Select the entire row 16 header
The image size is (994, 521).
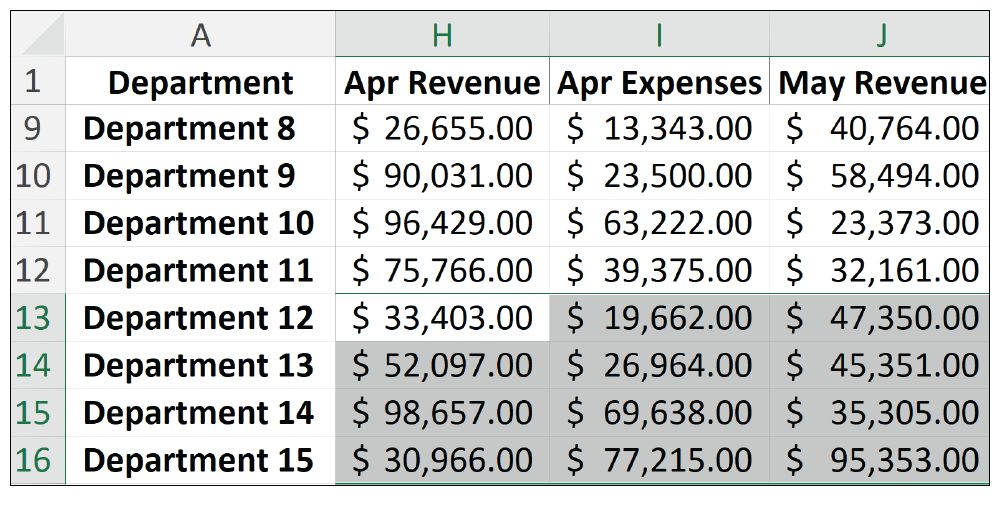pos(34,460)
